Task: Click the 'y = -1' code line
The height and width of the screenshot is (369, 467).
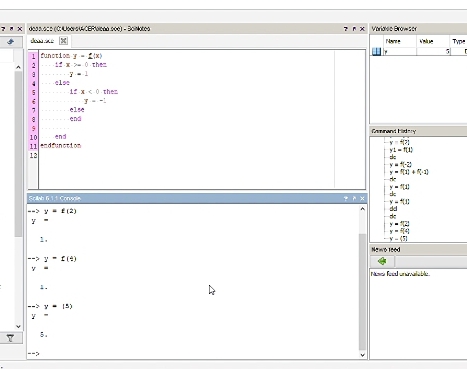Action: point(95,101)
